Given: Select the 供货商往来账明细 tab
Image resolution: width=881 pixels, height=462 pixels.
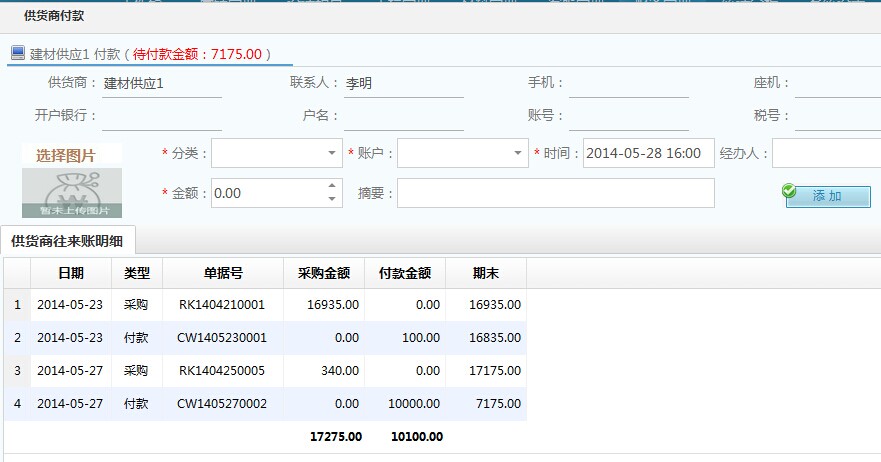Looking at the screenshot, I should [67, 240].
